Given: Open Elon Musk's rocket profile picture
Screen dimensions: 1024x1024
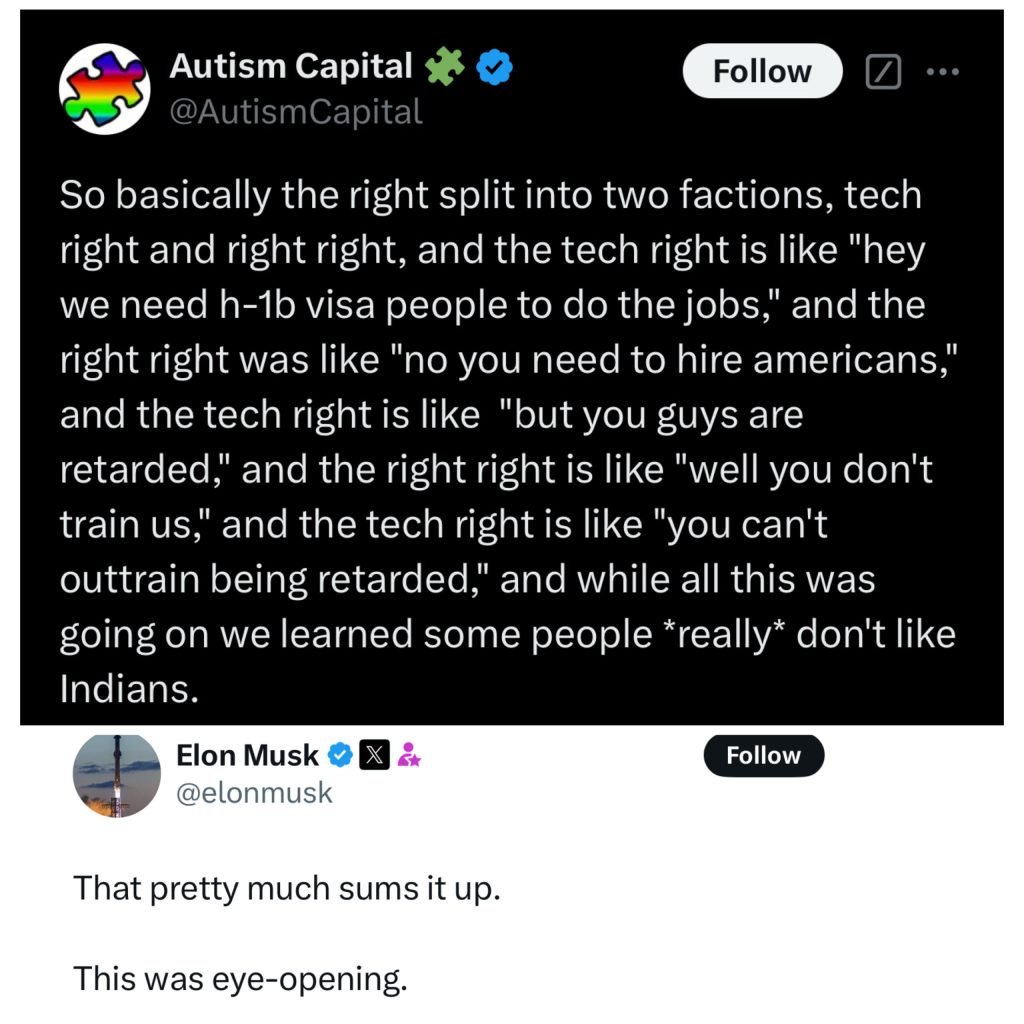Looking at the screenshot, I should 117,777.
